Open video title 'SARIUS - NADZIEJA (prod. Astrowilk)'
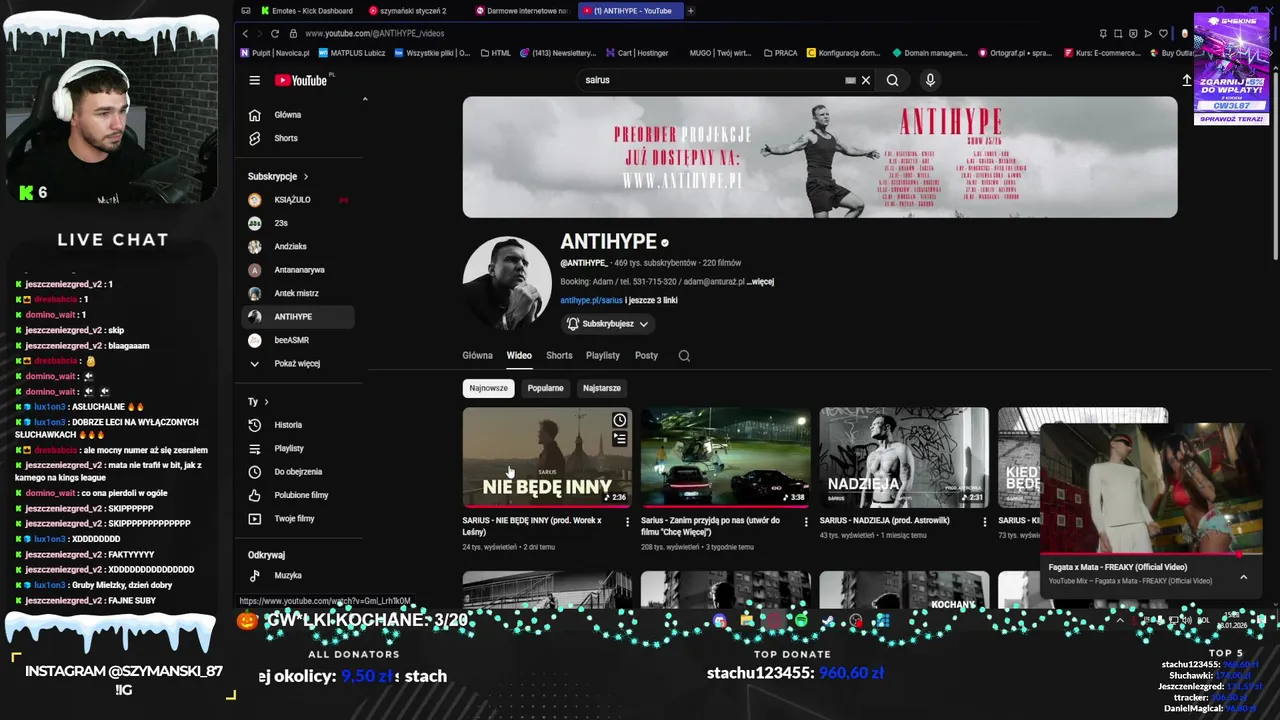The height and width of the screenshot is (720, 1280). click(885, 521)
